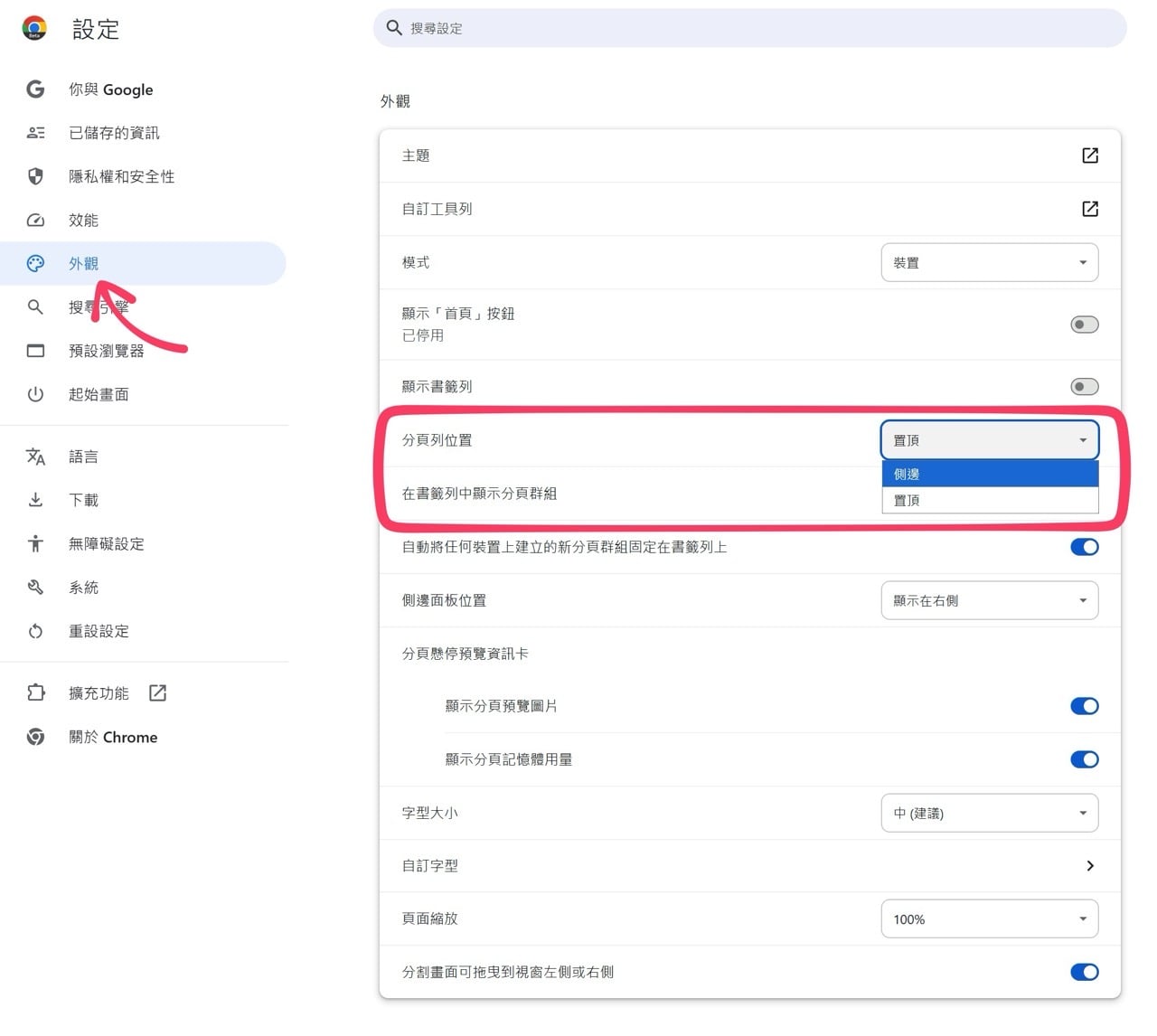Open the 模式 dropdown showing 裝置
1157x1036 pixels.
[x=990, y=262]
